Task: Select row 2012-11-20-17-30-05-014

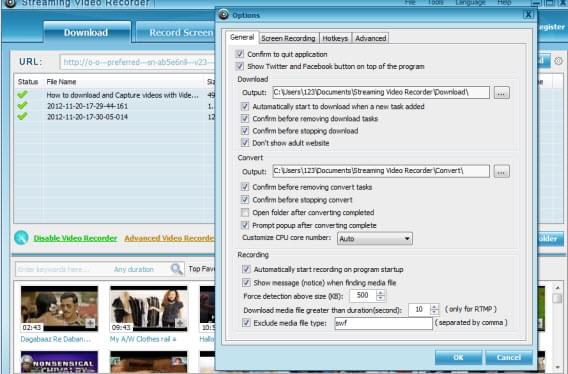Action: (114, 117)
